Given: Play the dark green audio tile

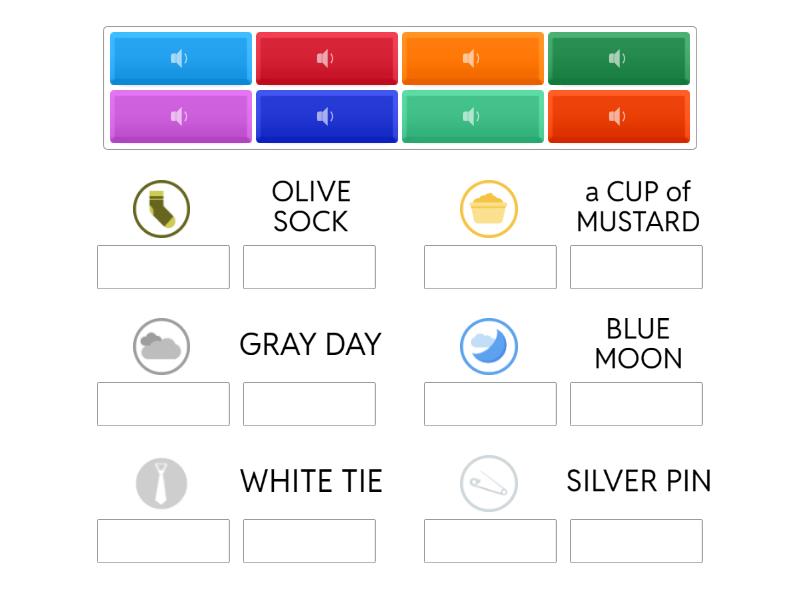Looking at the screenshot, I should click(x=618, y=59).
